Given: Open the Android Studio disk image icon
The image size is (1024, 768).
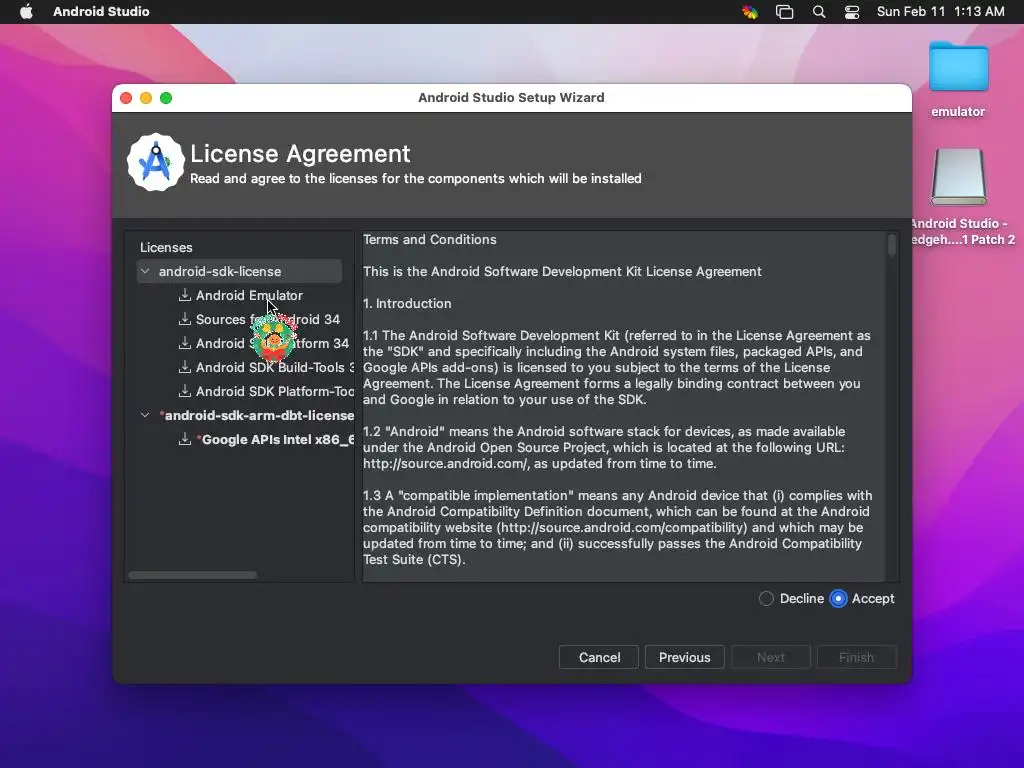Looking at the screenshot, I should pos(958,177).
